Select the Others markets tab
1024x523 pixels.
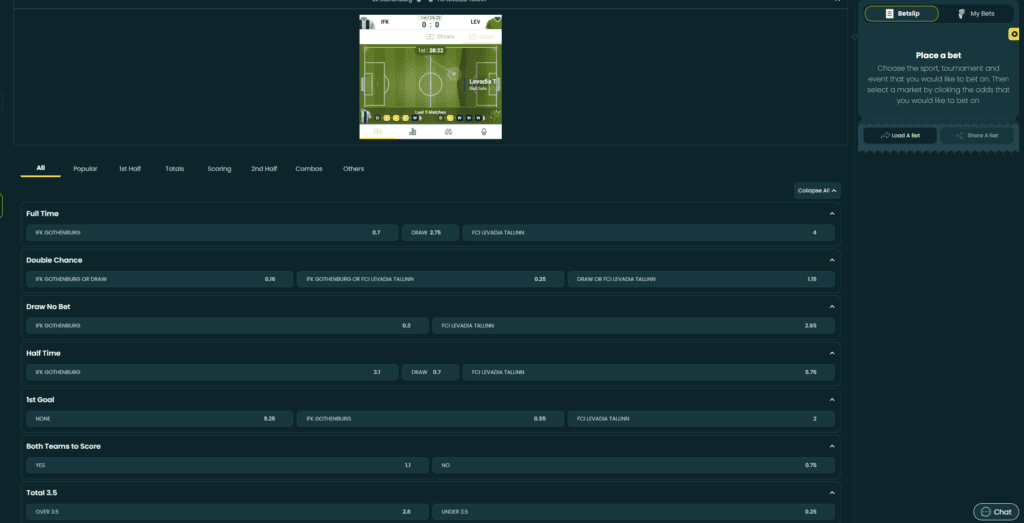[353, 169]
